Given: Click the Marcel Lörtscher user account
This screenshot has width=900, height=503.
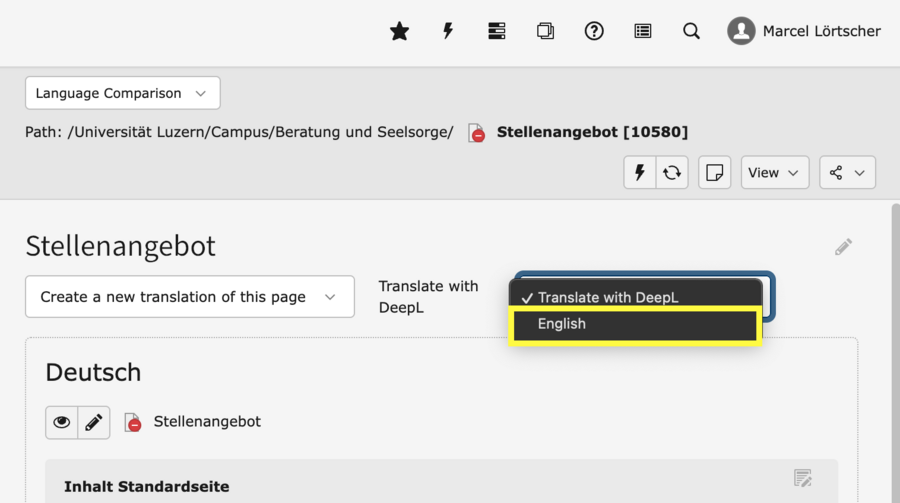Looking at the screenshot, I should point(804,31).
